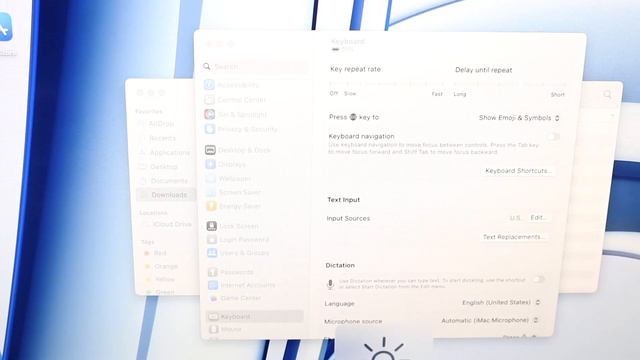Open Displays icon in Settings sidebar

[x=211, y=164]
